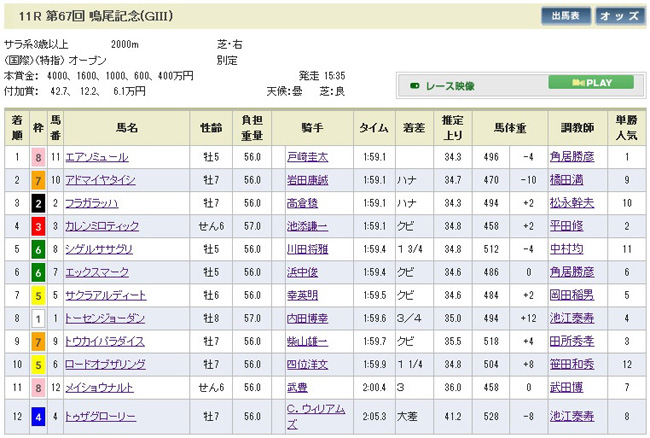650x438 pixels.
Task: Open horse アドマイヤタイシ page
Action: click(x=100, y=180)
